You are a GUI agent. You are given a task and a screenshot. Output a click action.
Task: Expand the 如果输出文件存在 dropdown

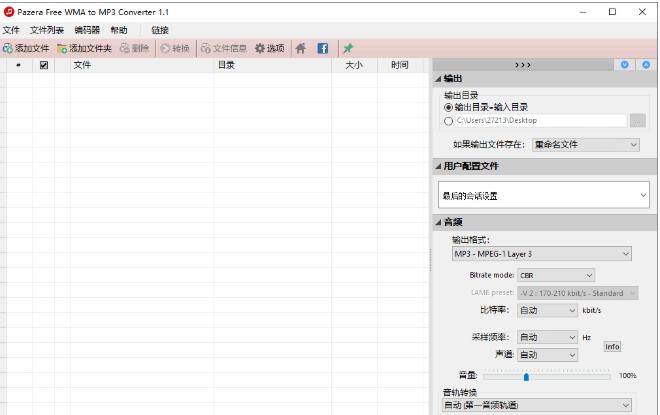[585, 145]
